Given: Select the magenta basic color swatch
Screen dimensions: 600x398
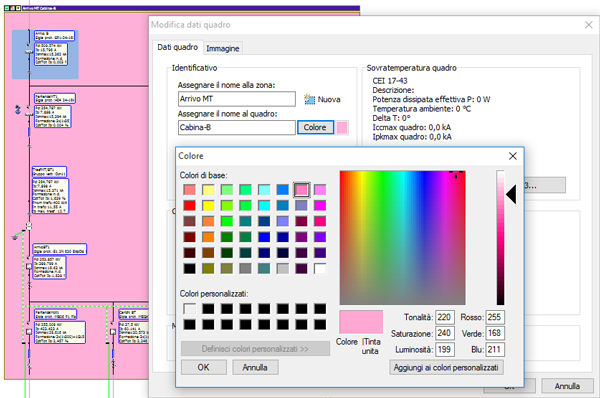Looking at the screenshot, I should [320, 206].
